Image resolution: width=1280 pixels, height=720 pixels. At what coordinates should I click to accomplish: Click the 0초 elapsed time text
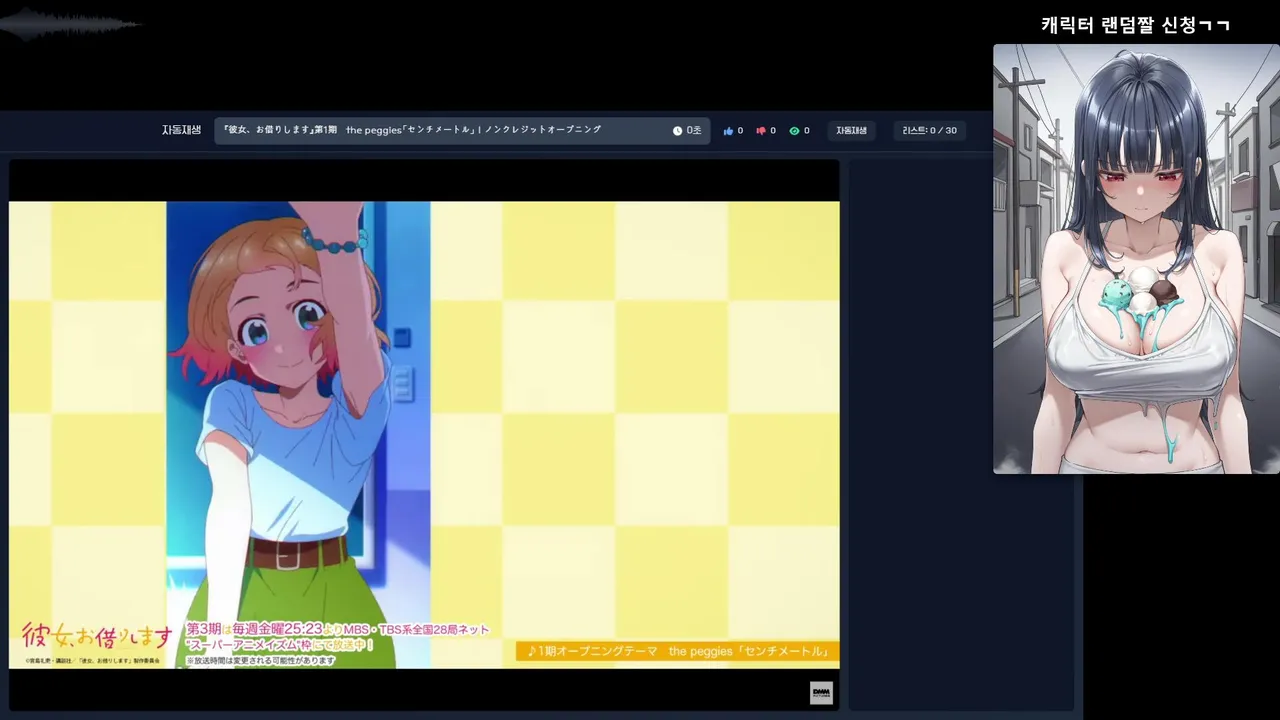[694, 131]
